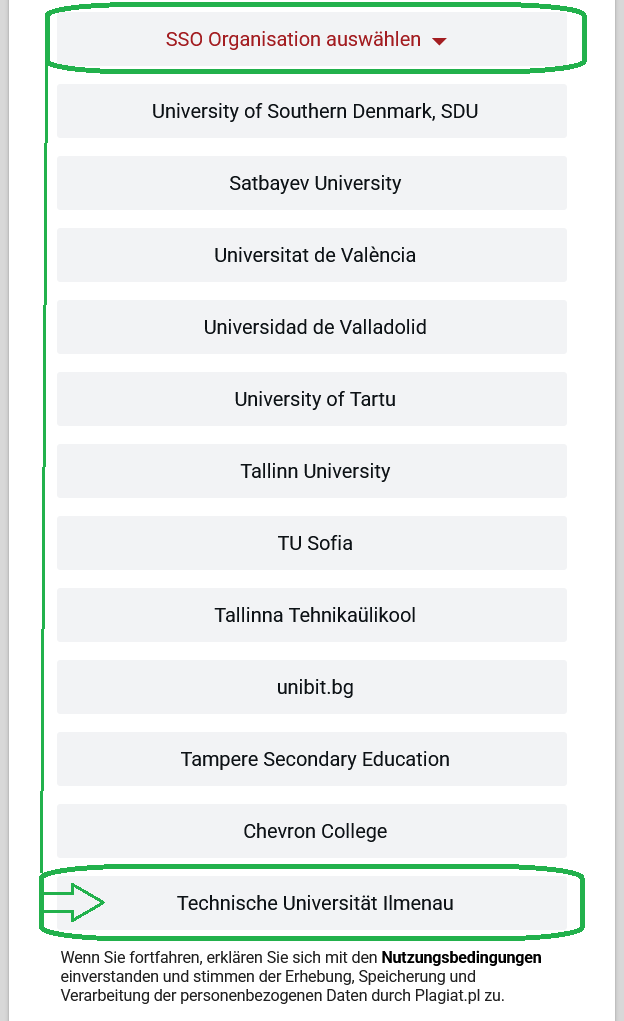This screenshot has height=1021, width=624.
Task: Open the Nutzungsbedingungen link
Action: [461, 957]
